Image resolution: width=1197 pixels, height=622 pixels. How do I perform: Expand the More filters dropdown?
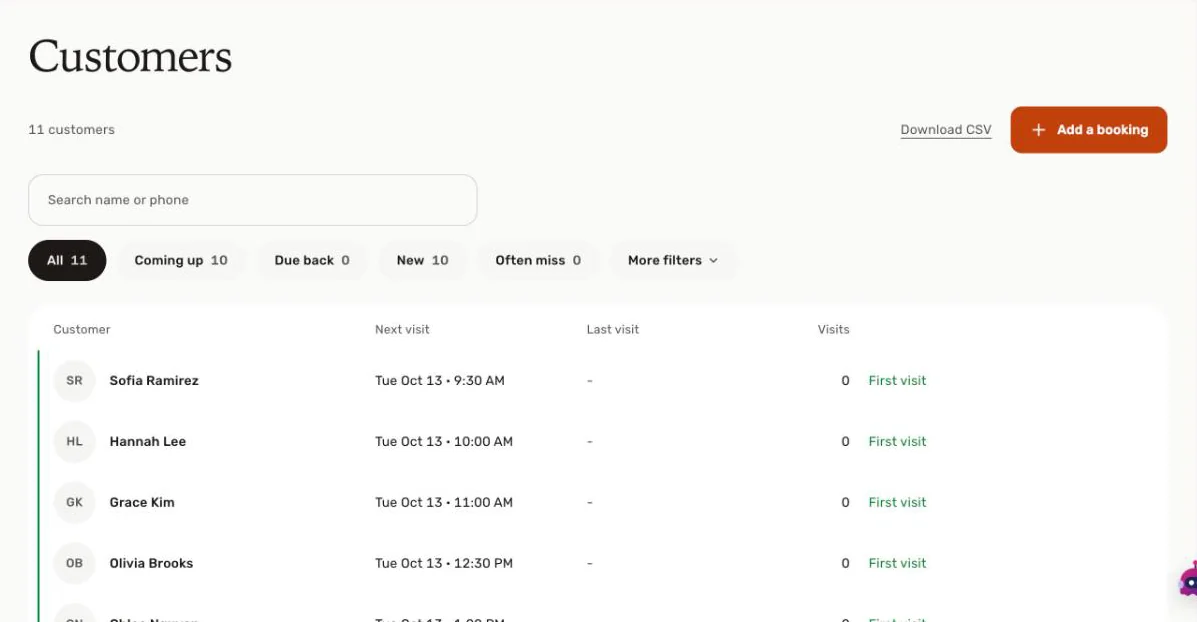tap(673, 260)
